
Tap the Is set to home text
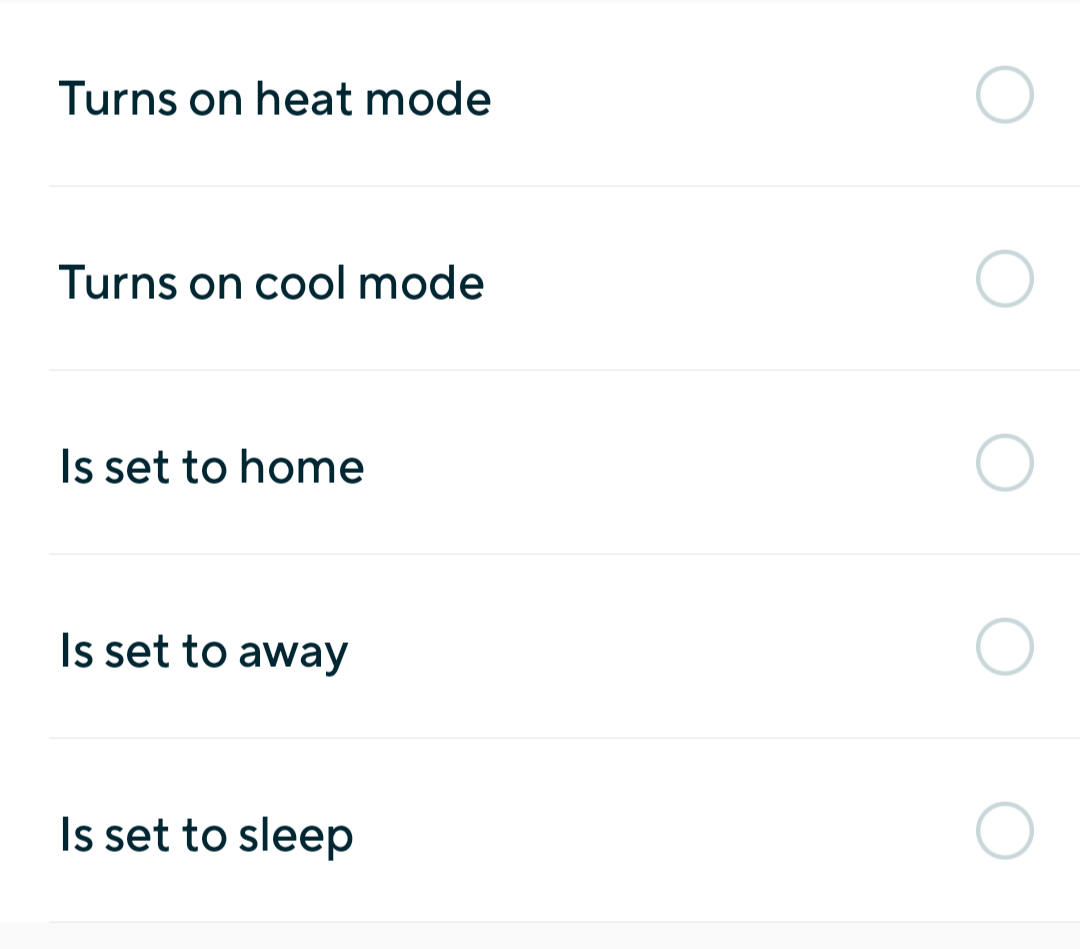(x=211, y=466)
